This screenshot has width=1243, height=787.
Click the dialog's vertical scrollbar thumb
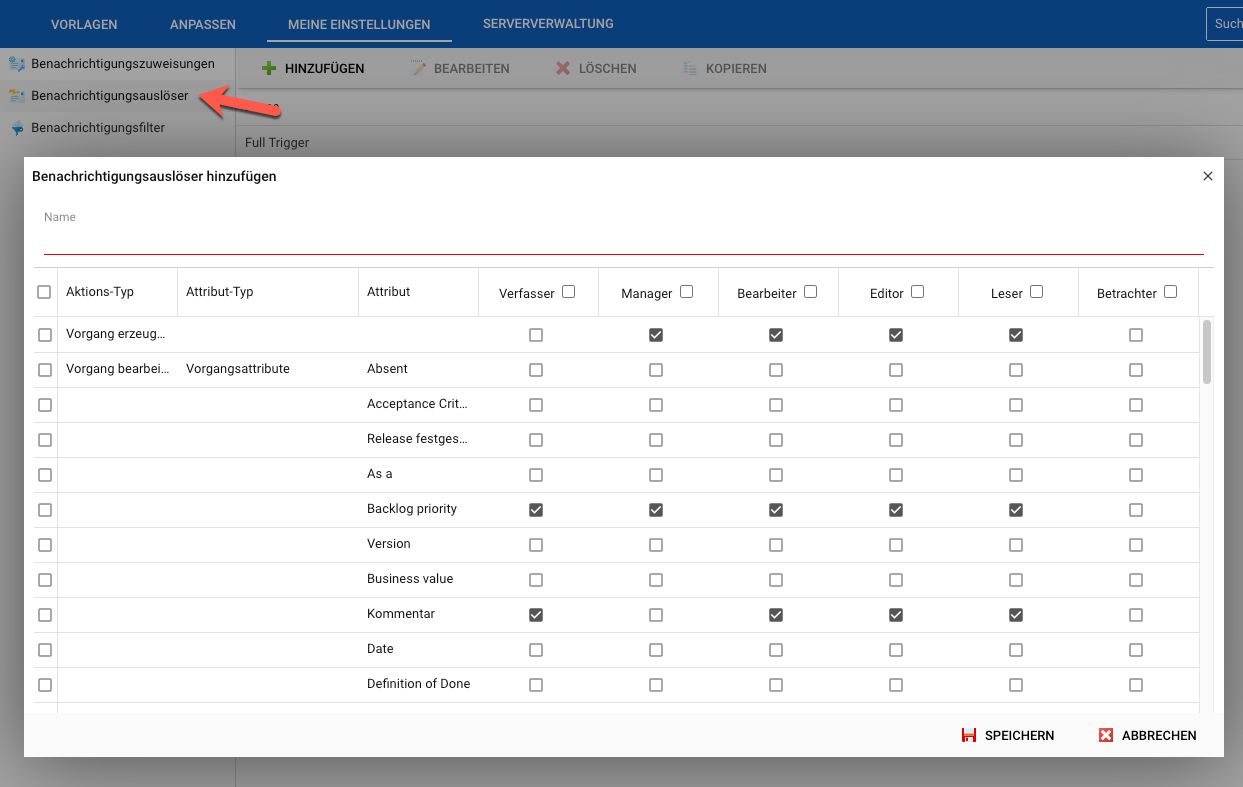tap(1207, 352)
